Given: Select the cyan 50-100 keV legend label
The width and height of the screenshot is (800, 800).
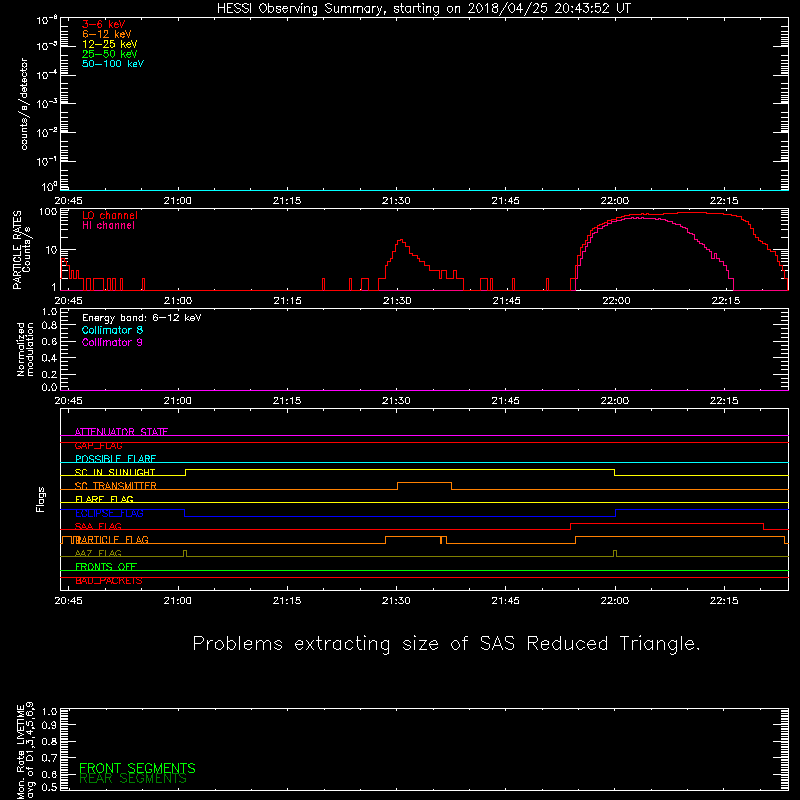Looking at the screenshot, I should pos(113,64).
